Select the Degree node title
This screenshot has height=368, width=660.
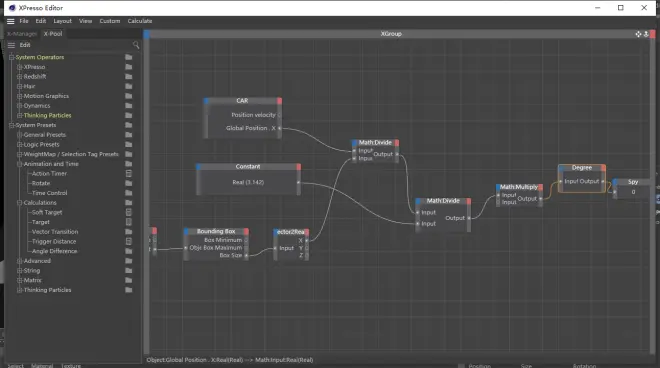582,168
